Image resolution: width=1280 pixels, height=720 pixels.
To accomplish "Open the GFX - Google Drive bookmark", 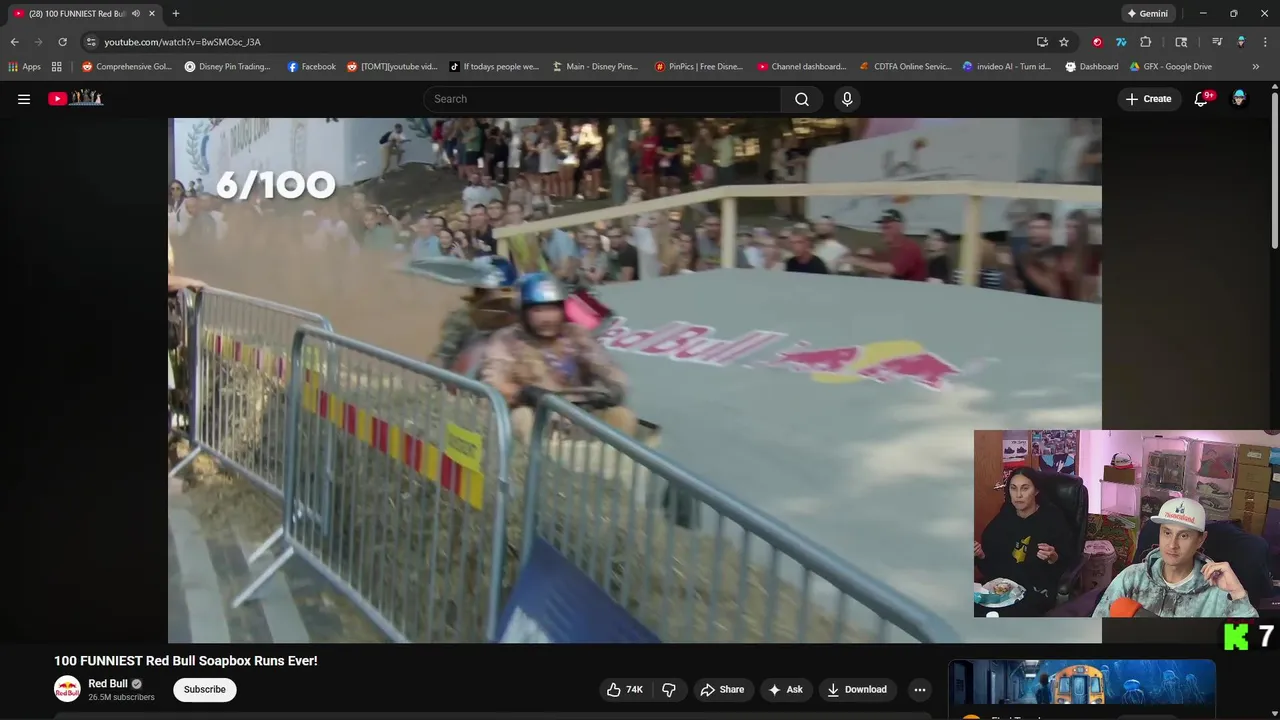I will pos(1171,67).
